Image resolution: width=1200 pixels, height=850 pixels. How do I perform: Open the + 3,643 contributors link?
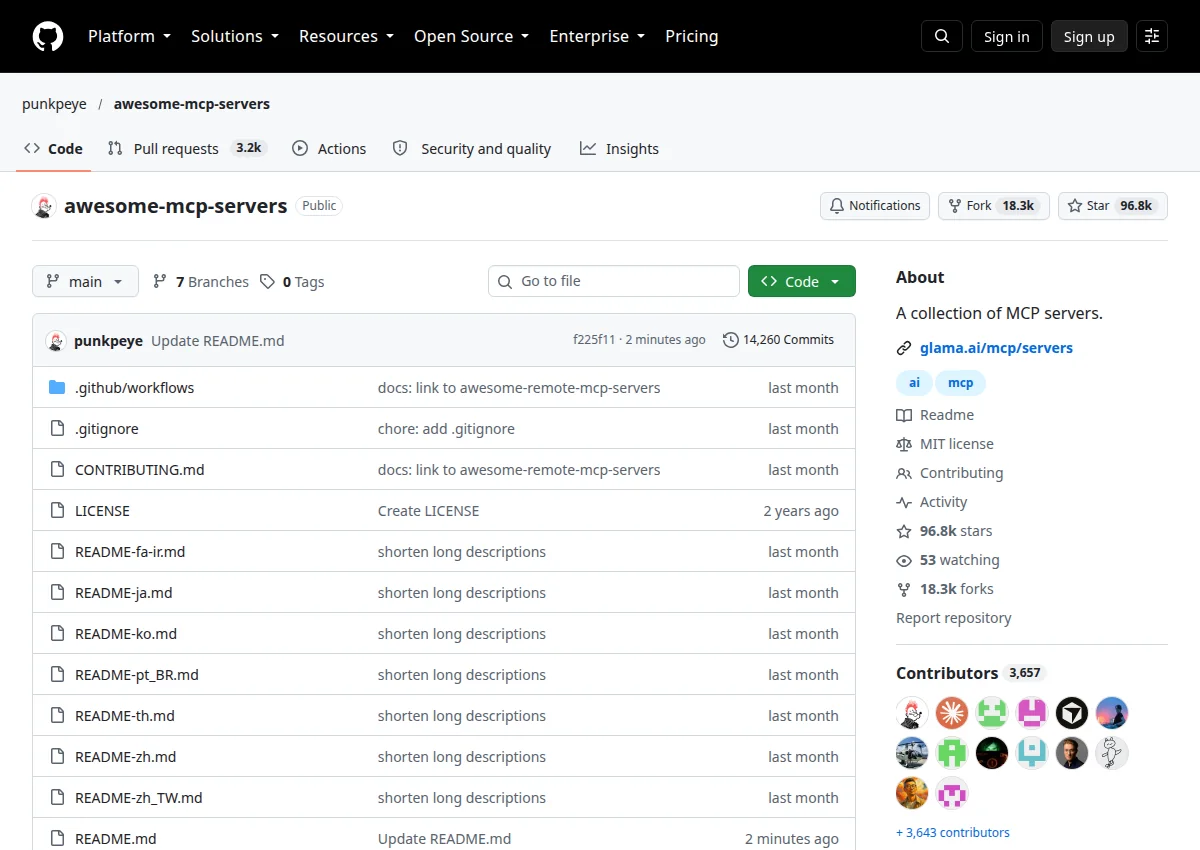tap(953, 833)
